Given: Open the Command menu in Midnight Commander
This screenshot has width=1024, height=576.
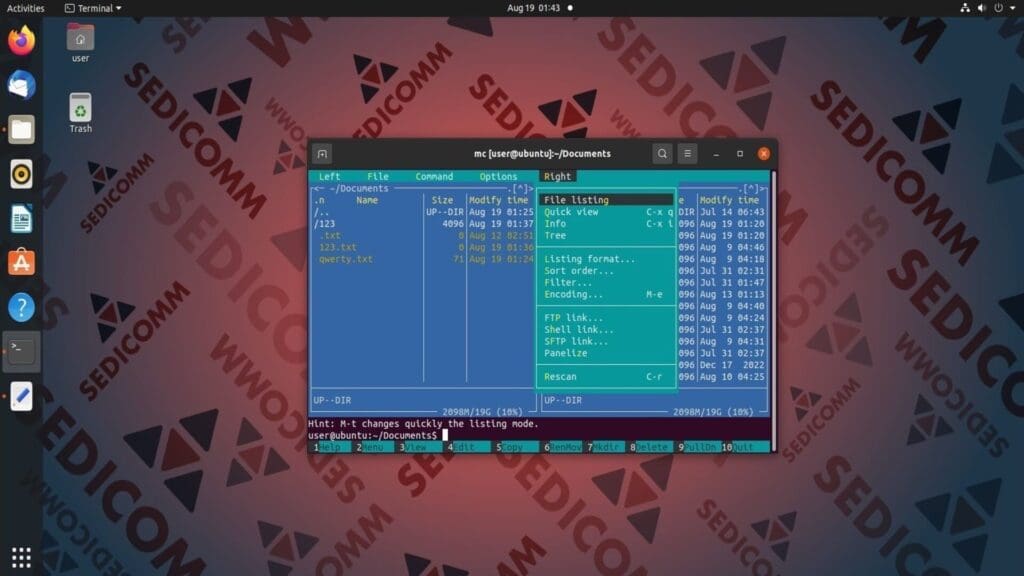Looking at the screenshot, I should pos(434,176).
